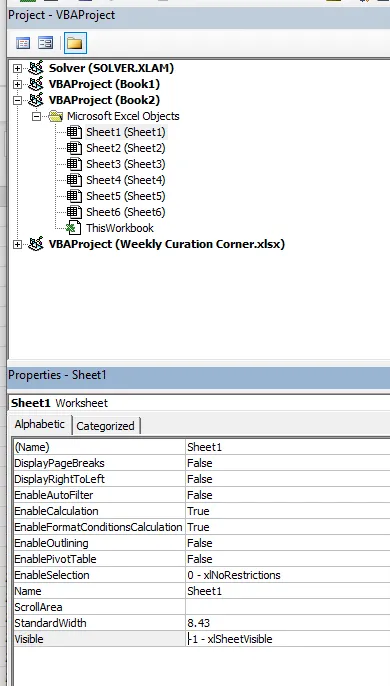Screen dimensions: 390x686
Task: Expand the VBAProject (Book1) node
Action: (x=17, y=84)
